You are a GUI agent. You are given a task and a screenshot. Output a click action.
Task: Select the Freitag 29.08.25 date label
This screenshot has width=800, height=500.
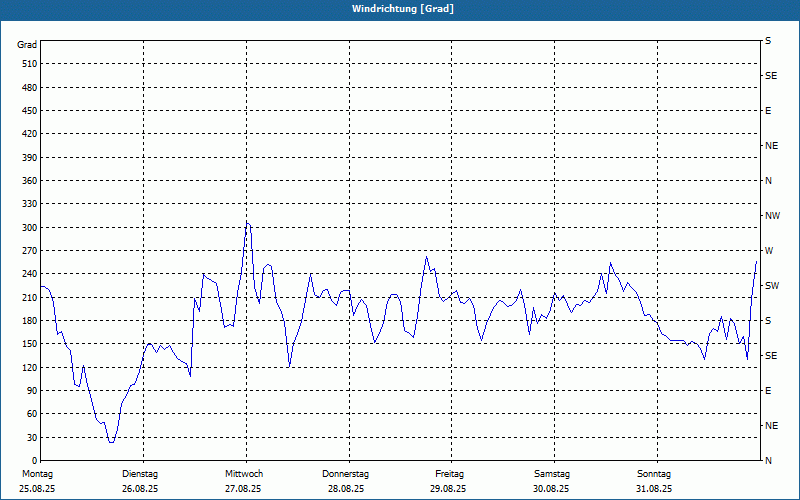(x=449, y=481)
